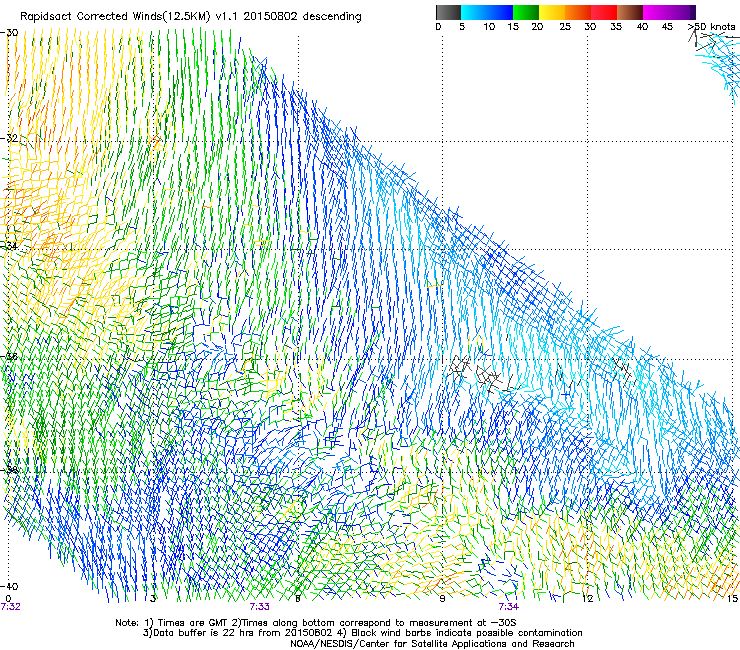Click longitude axis label 6
The image size is (740, 650).
click(x=298, y=599)
